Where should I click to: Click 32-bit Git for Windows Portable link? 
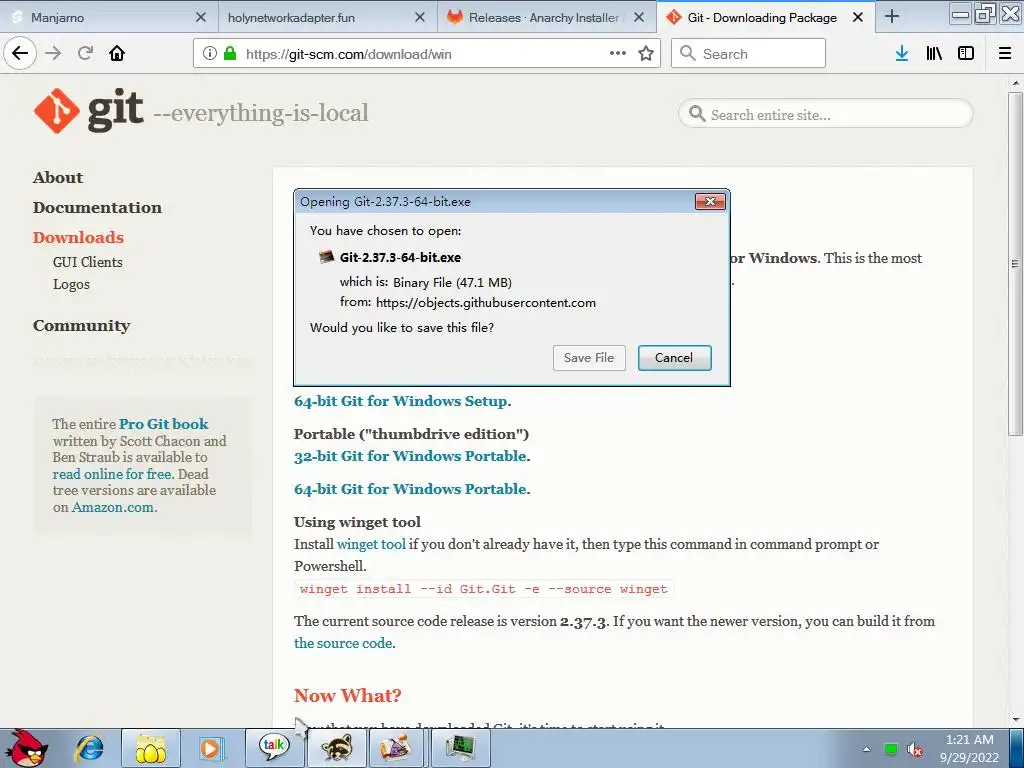(410, 456)
